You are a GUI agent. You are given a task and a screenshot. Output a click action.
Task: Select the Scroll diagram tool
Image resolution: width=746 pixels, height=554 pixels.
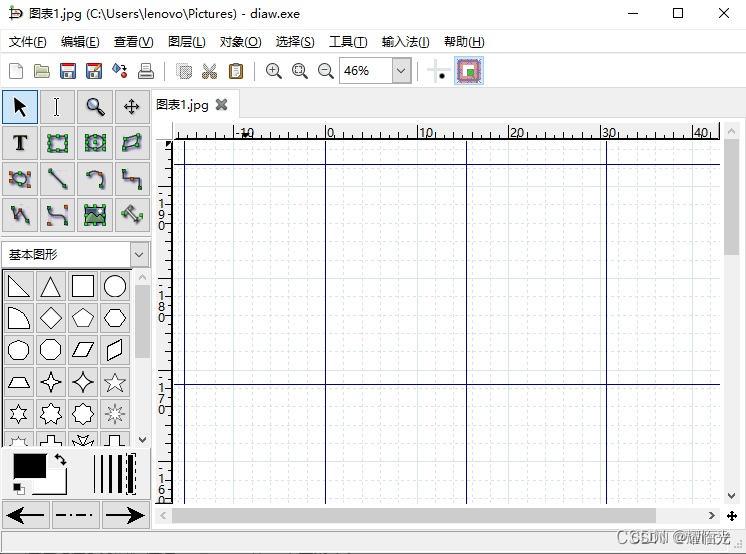pos(132,107)
